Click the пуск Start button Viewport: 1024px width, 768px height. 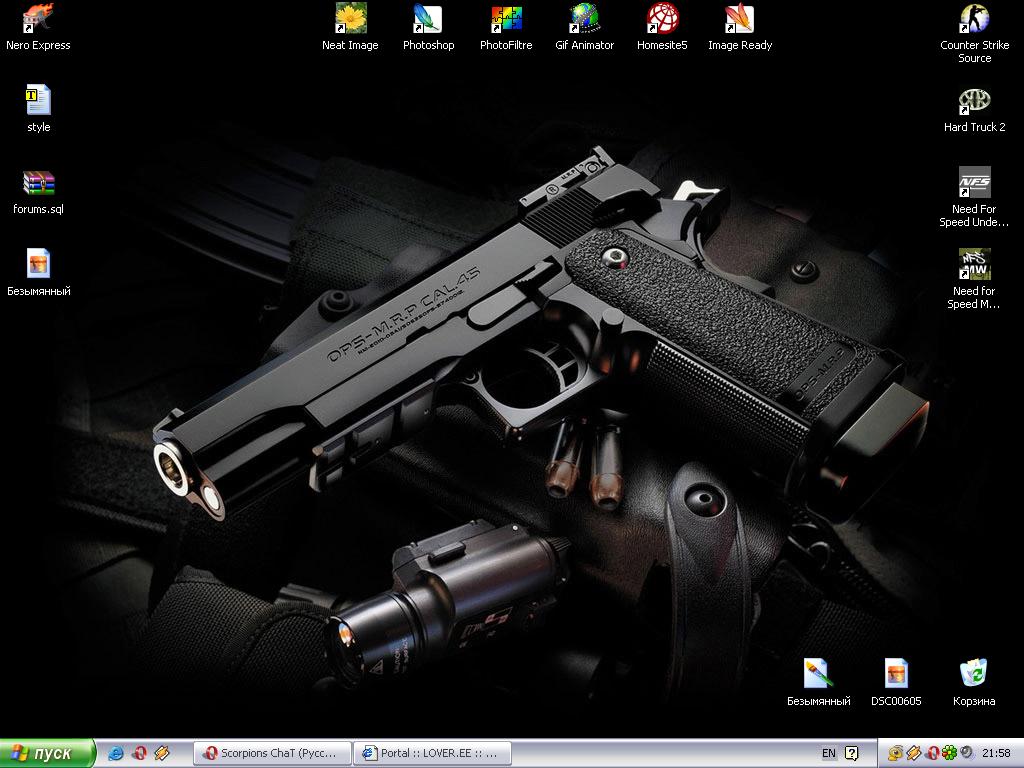tap(48, 753)
